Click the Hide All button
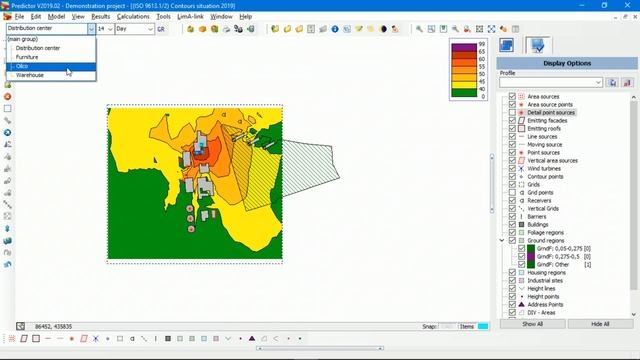This screenshot has height=360, width=640. point(600,324)
